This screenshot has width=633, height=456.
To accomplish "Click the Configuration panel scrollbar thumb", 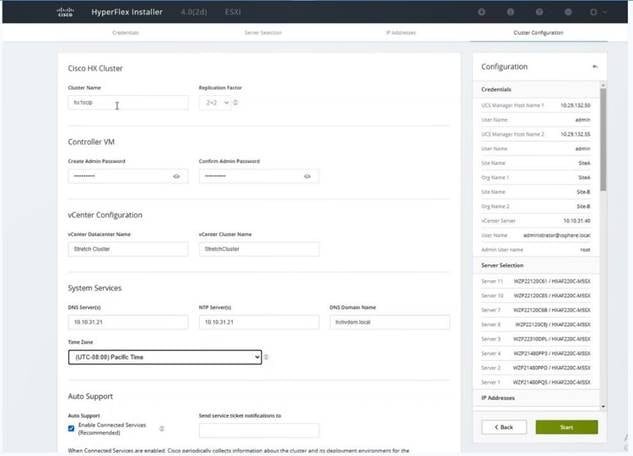I will [603, 139].
